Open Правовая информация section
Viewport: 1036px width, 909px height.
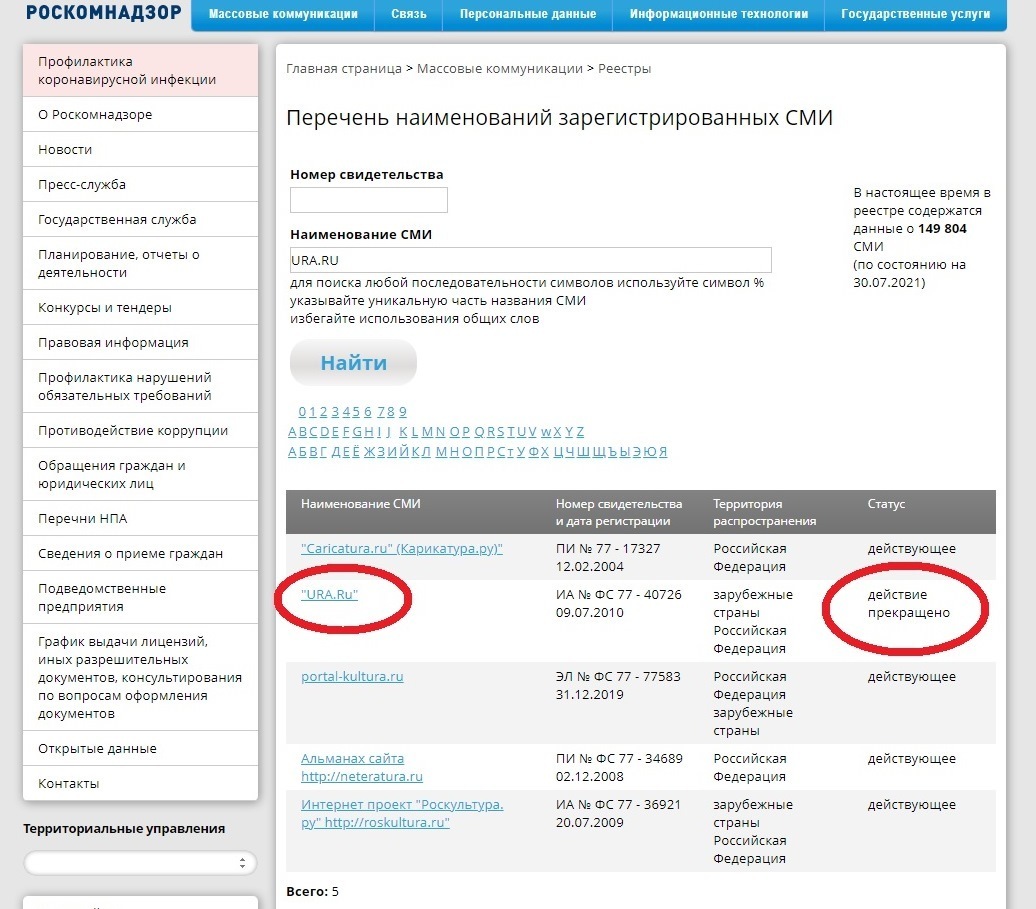(140, 342)
